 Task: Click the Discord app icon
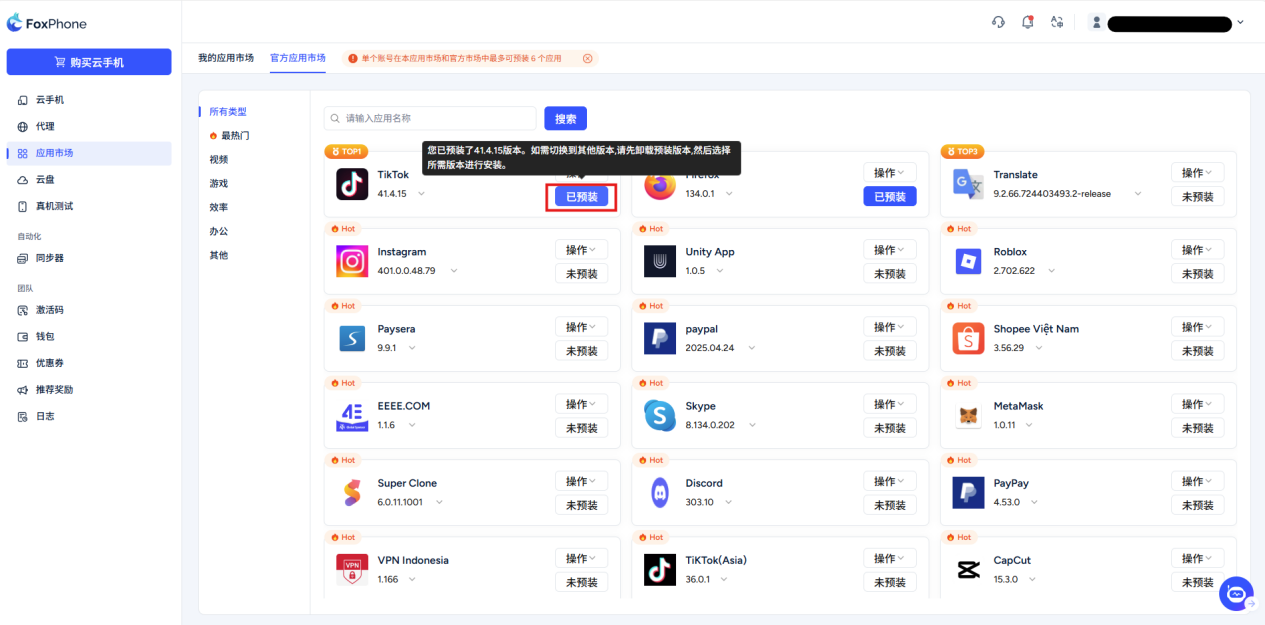660,492
